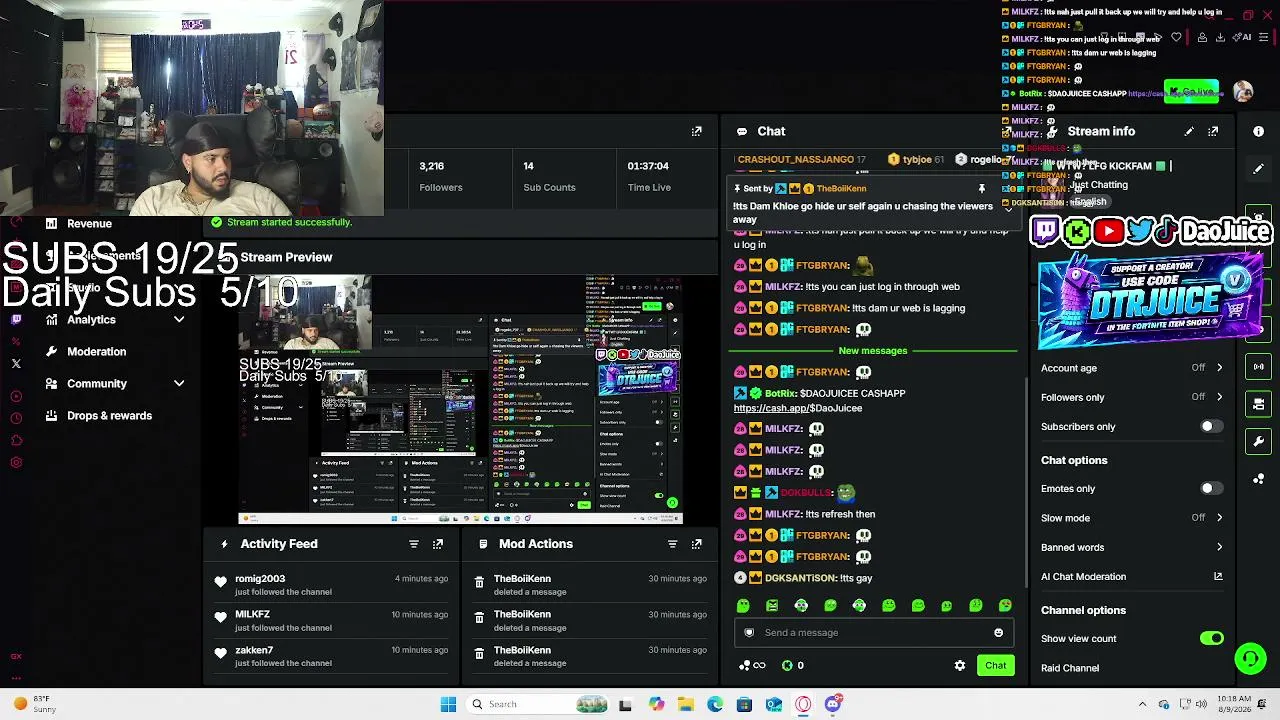This screenshot has width=1280, height=720.
Task: Open the green headset support button
Action: (1250, 658)
